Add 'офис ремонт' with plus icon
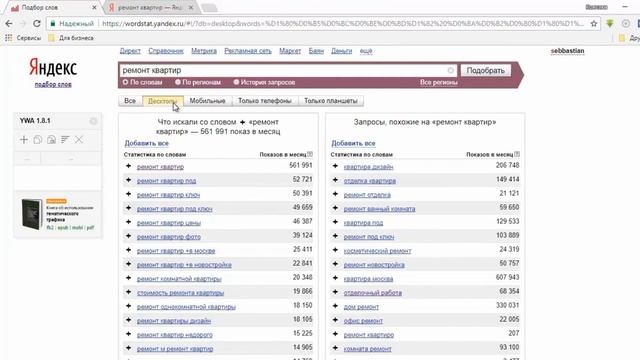This screenshot has width=640, height=360. (x=336, y=320)
